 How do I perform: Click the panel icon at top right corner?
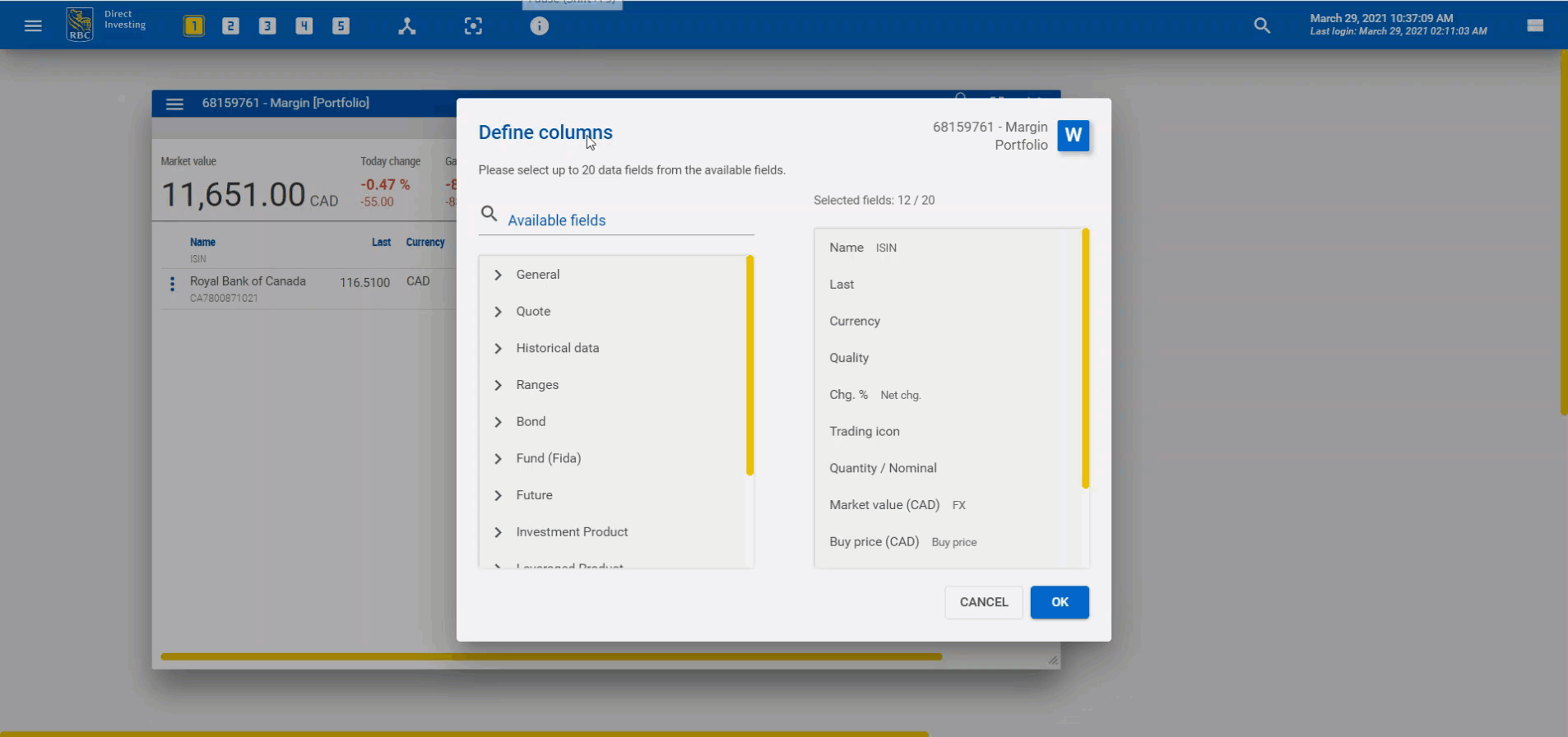click(1535, 25)
